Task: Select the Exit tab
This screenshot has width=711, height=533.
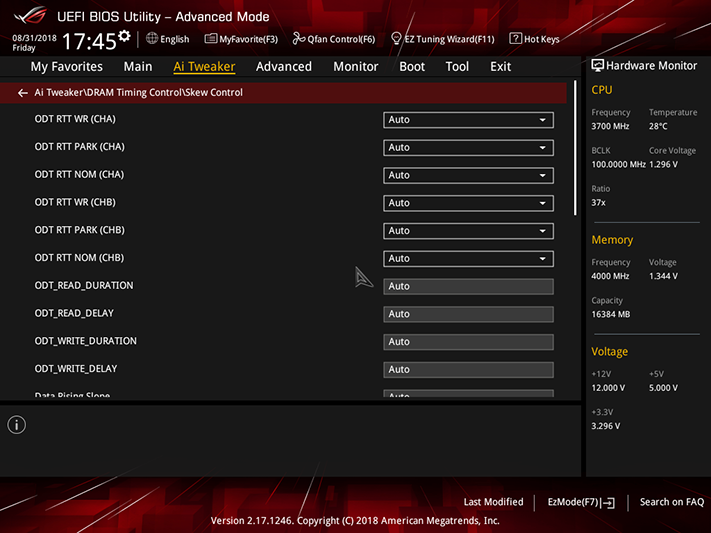Action: (x=500, y=67)
